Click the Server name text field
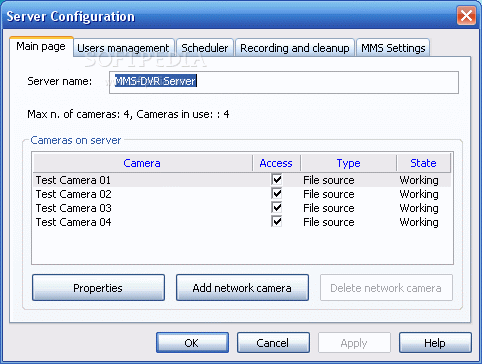Viewport: 482px width, 364px height. tap(284, 82)
